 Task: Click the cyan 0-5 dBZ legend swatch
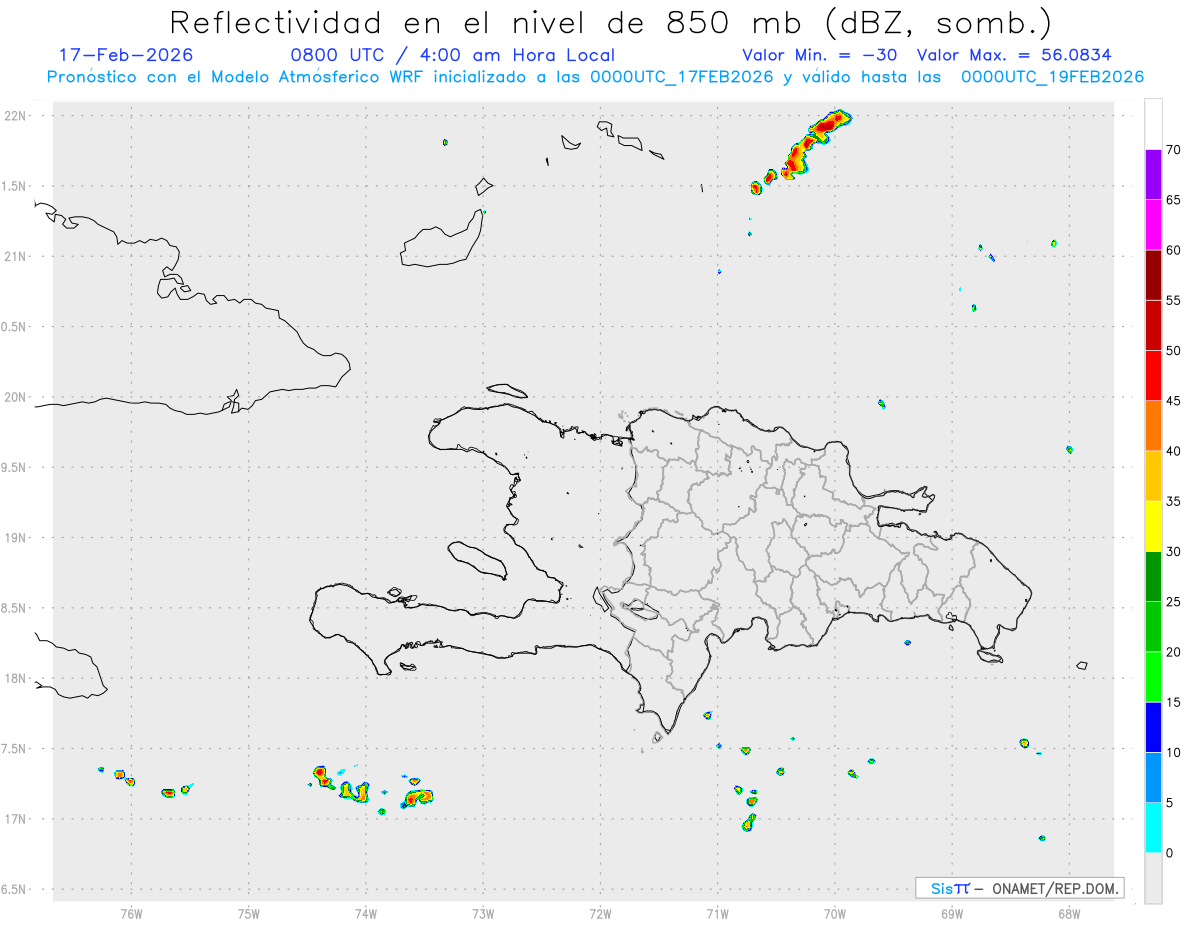point(1153,827)
